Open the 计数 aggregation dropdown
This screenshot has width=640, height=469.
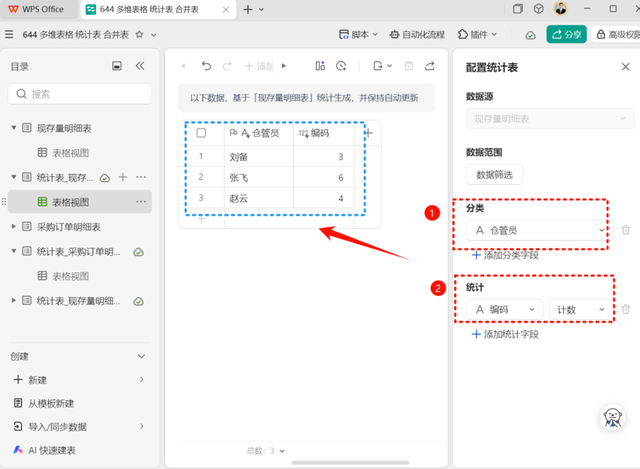coord(581,309)
